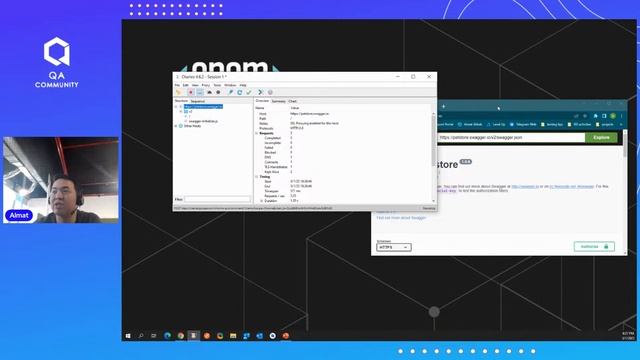Viewport: 640px width, 360px height.
Task: Open the Proxy menu in Charles
Action: tap(206, 85)
